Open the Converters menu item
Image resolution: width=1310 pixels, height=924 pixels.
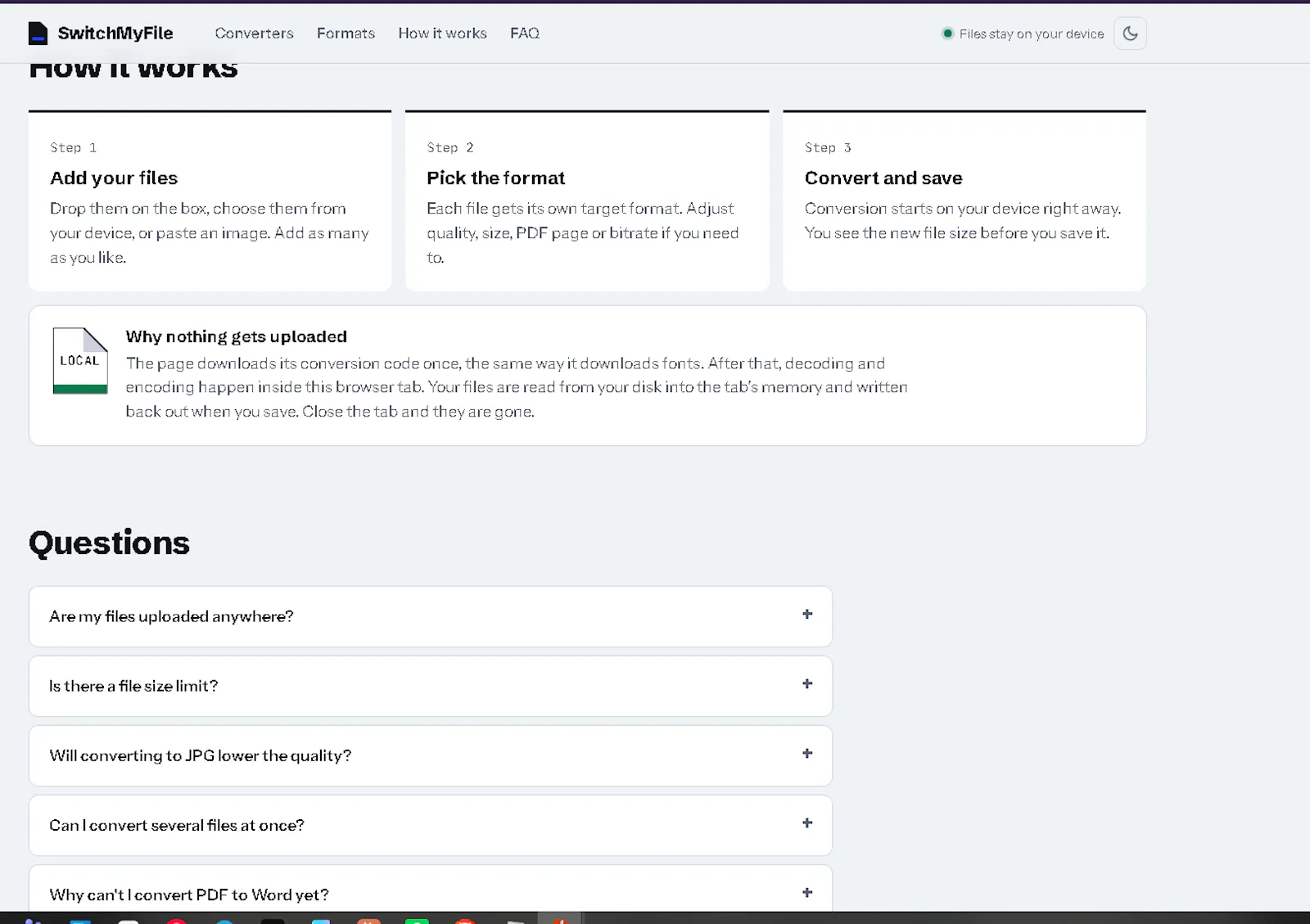pos(254,34)
